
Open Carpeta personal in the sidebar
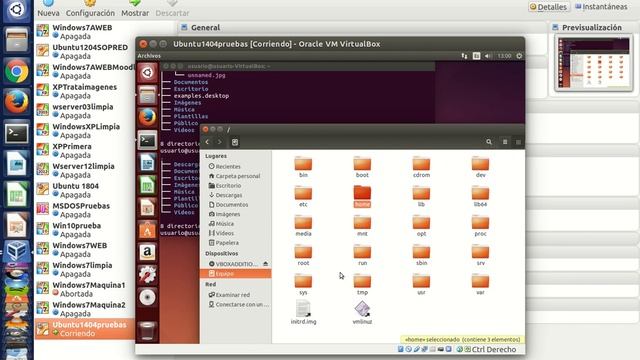click(234, 176)
